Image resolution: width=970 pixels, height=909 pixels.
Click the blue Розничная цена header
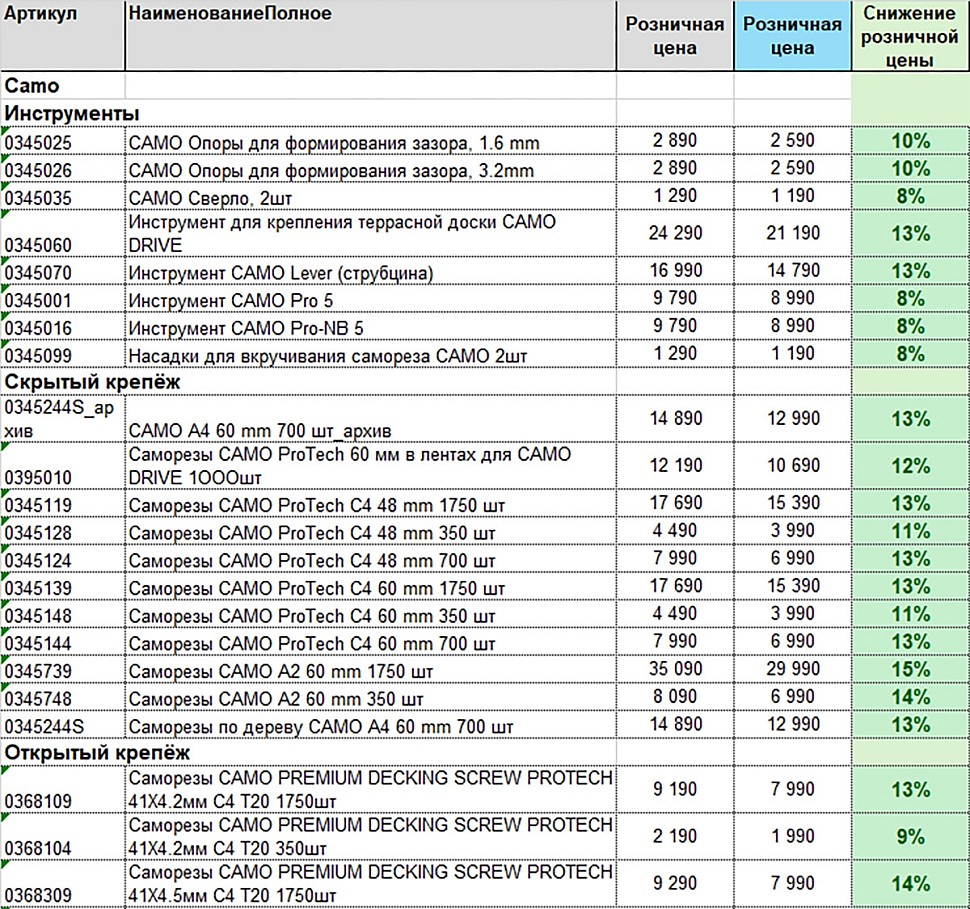pos(792,35)
